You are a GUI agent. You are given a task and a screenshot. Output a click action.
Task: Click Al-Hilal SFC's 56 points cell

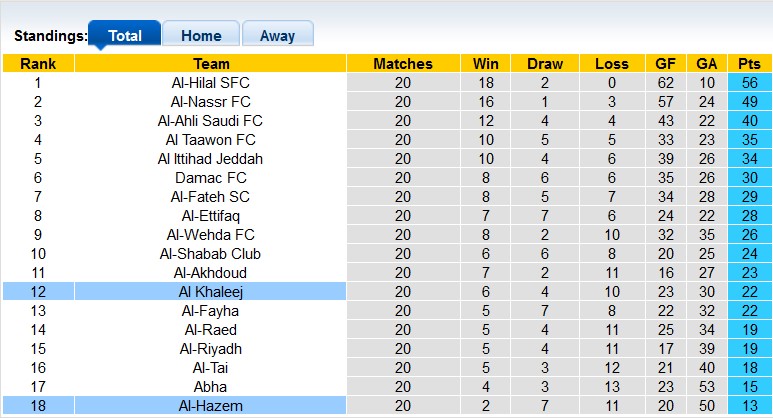749,83
